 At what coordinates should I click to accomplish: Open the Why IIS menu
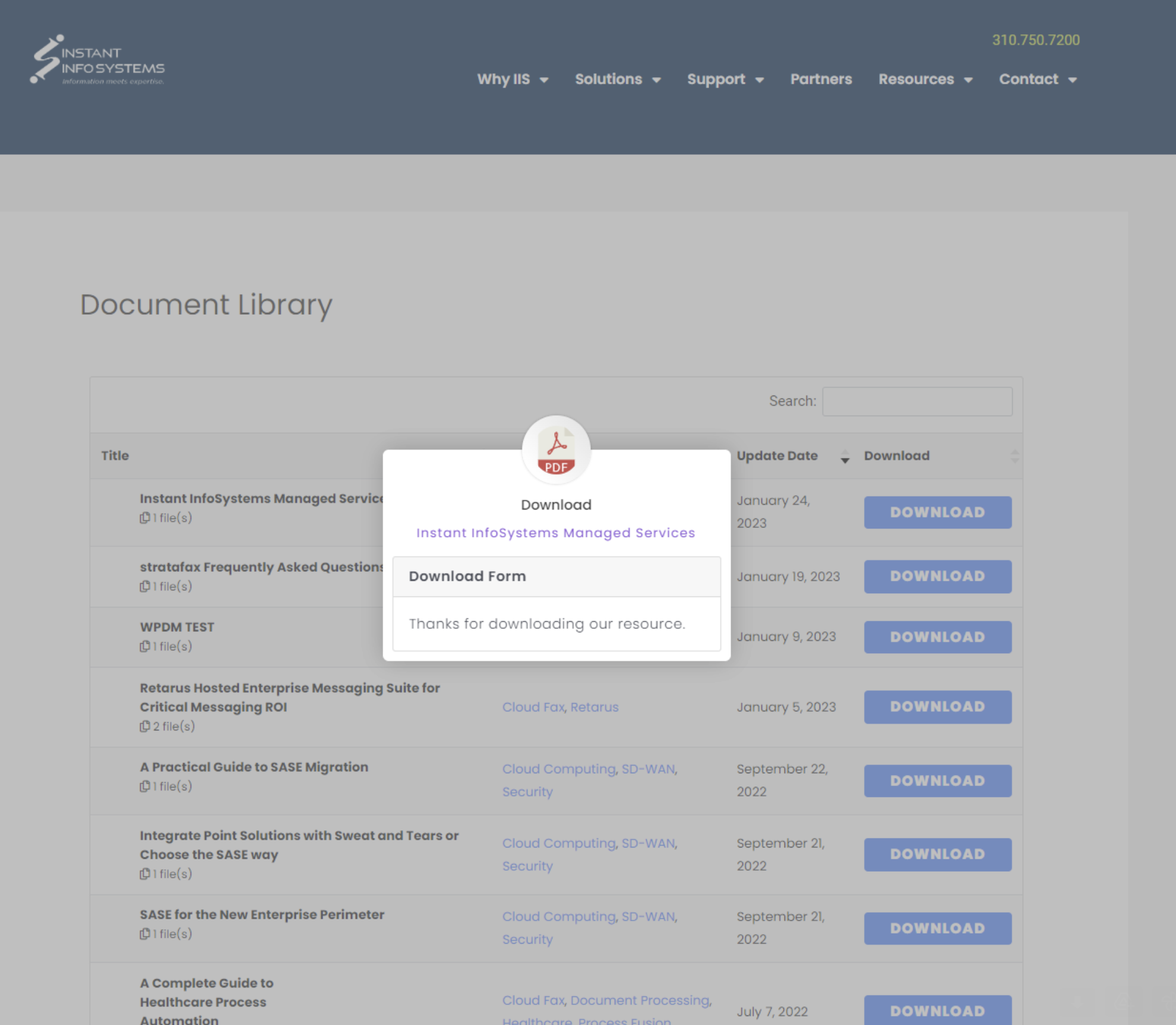click(504, 79)
